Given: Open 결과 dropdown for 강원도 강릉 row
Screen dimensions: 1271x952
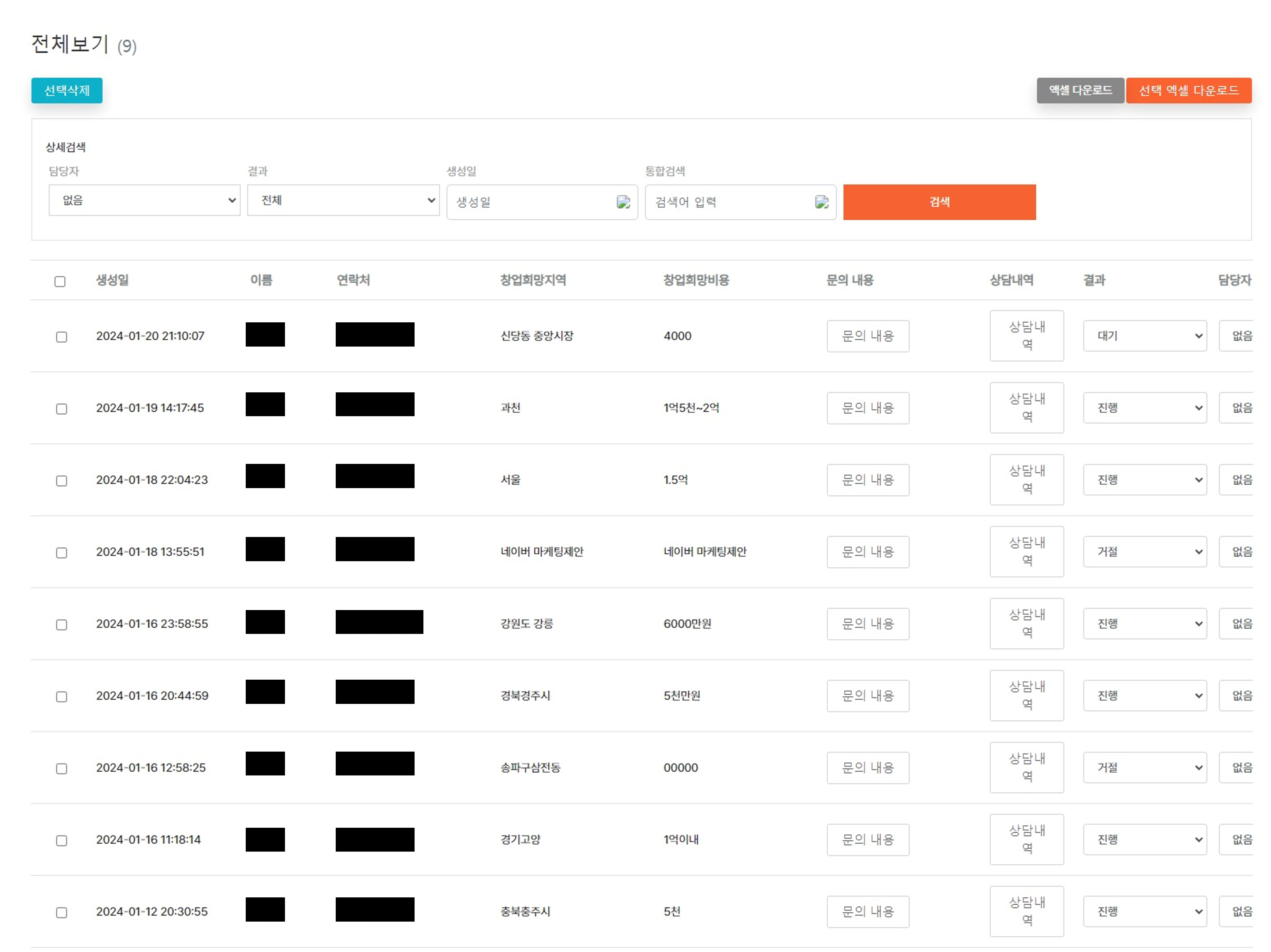Looking at the screenshot, I should (1144, 623).
